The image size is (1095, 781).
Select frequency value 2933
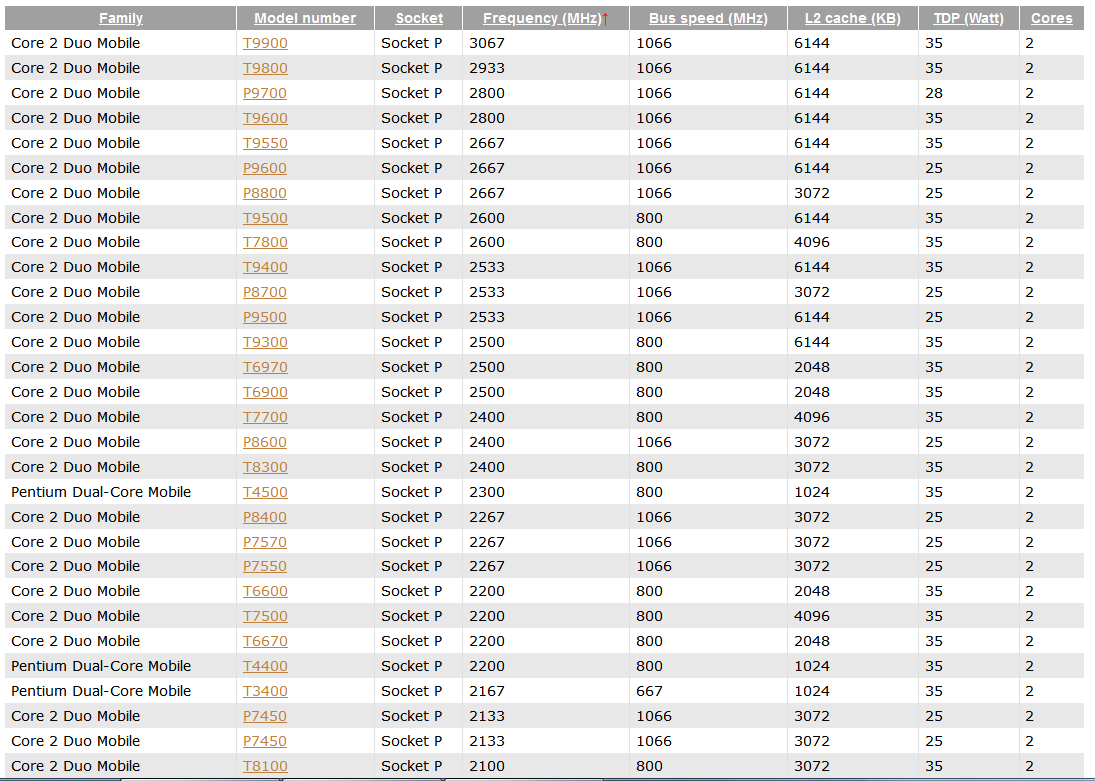click(487, 68)
